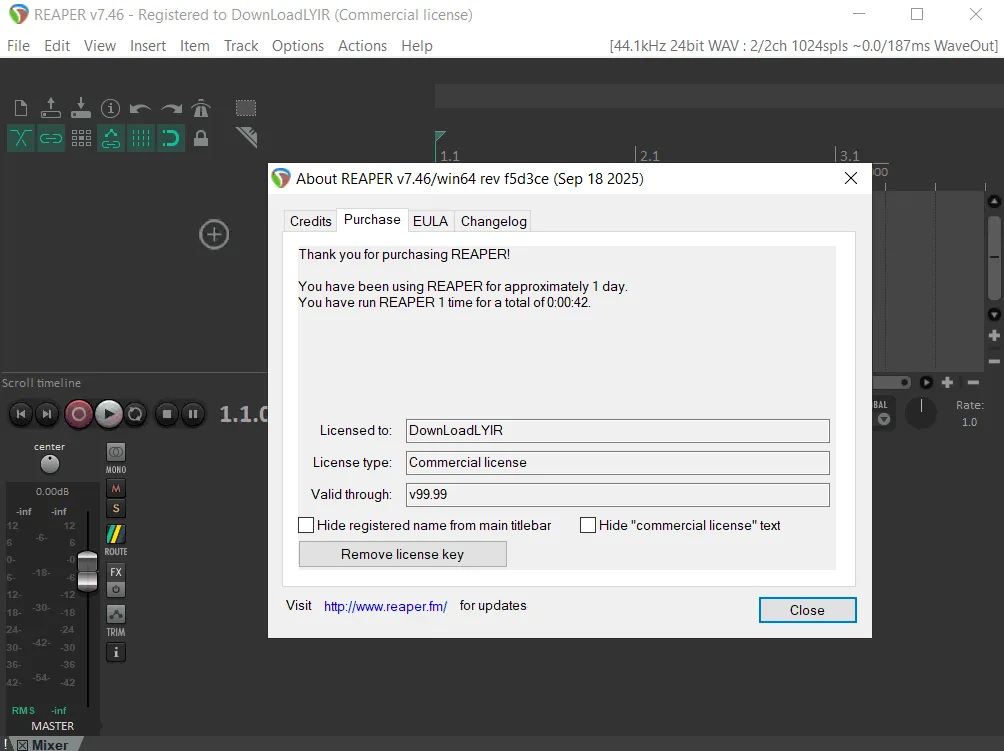
Task: Open the Actions menu
Action: tap(362, 46)
